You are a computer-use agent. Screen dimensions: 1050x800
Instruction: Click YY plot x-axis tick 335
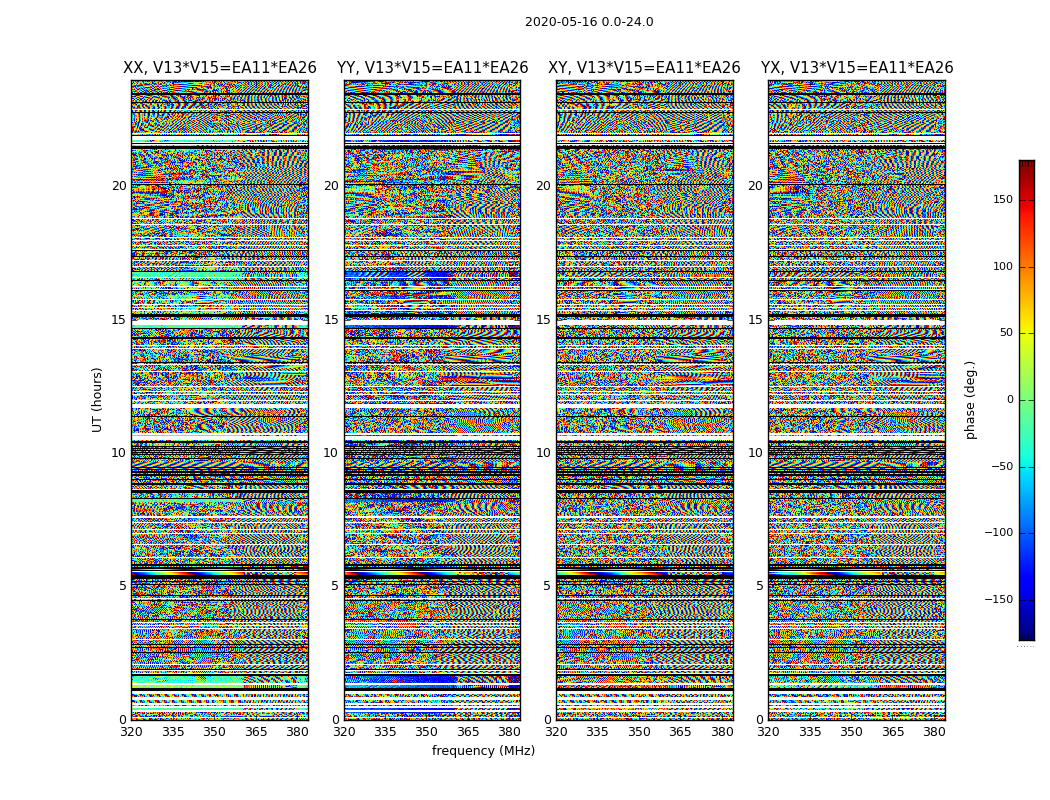coord(385,732)
